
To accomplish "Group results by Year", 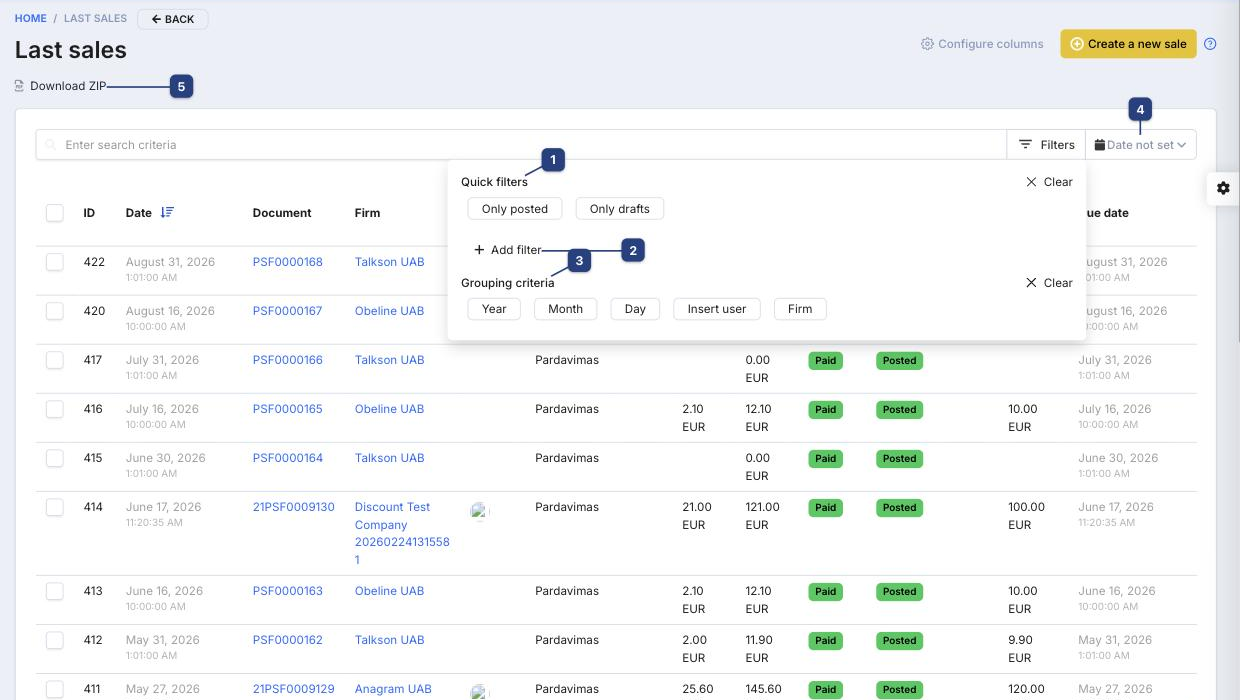I will coord(494,309).
